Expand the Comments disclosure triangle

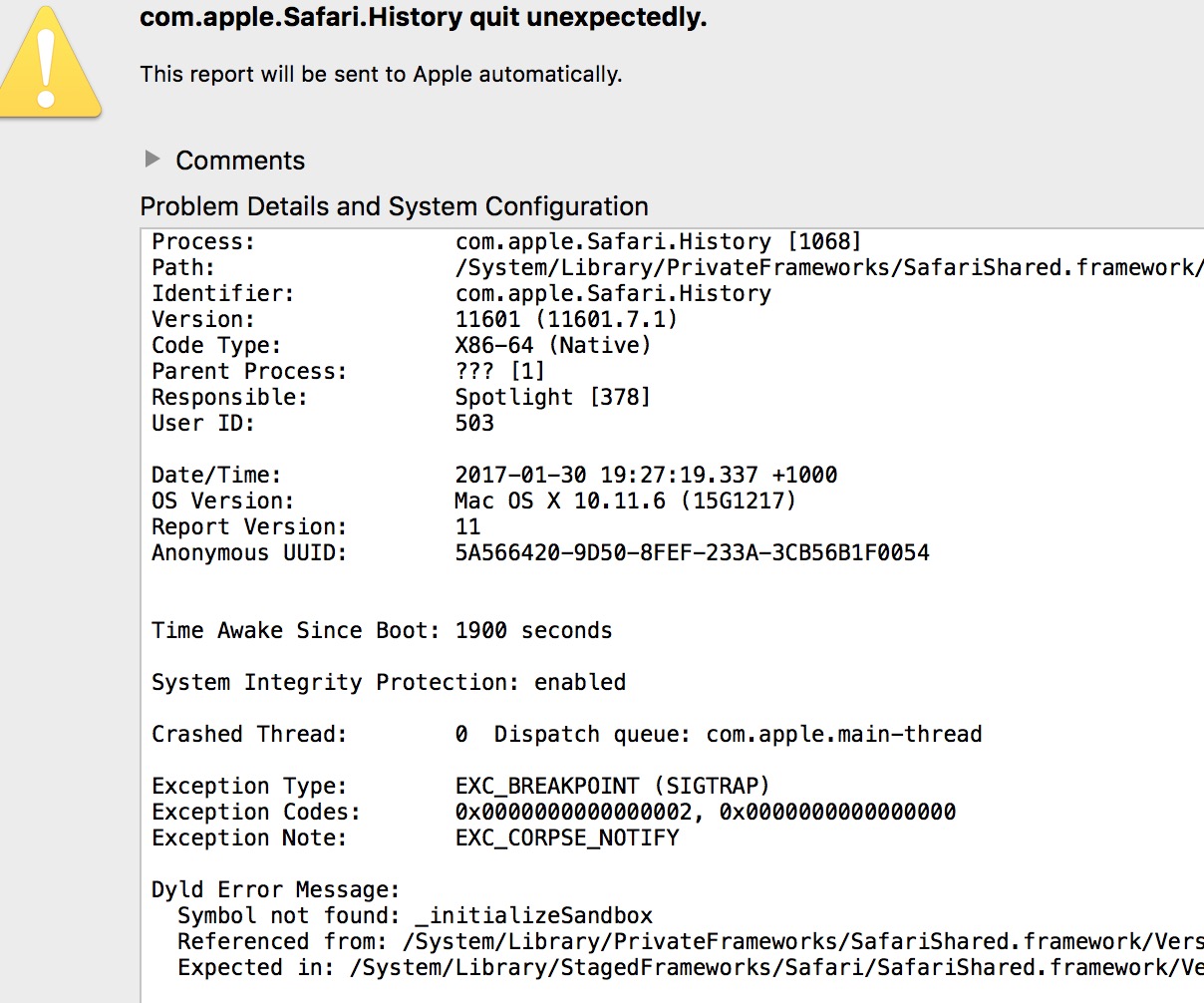coord(152,159)
